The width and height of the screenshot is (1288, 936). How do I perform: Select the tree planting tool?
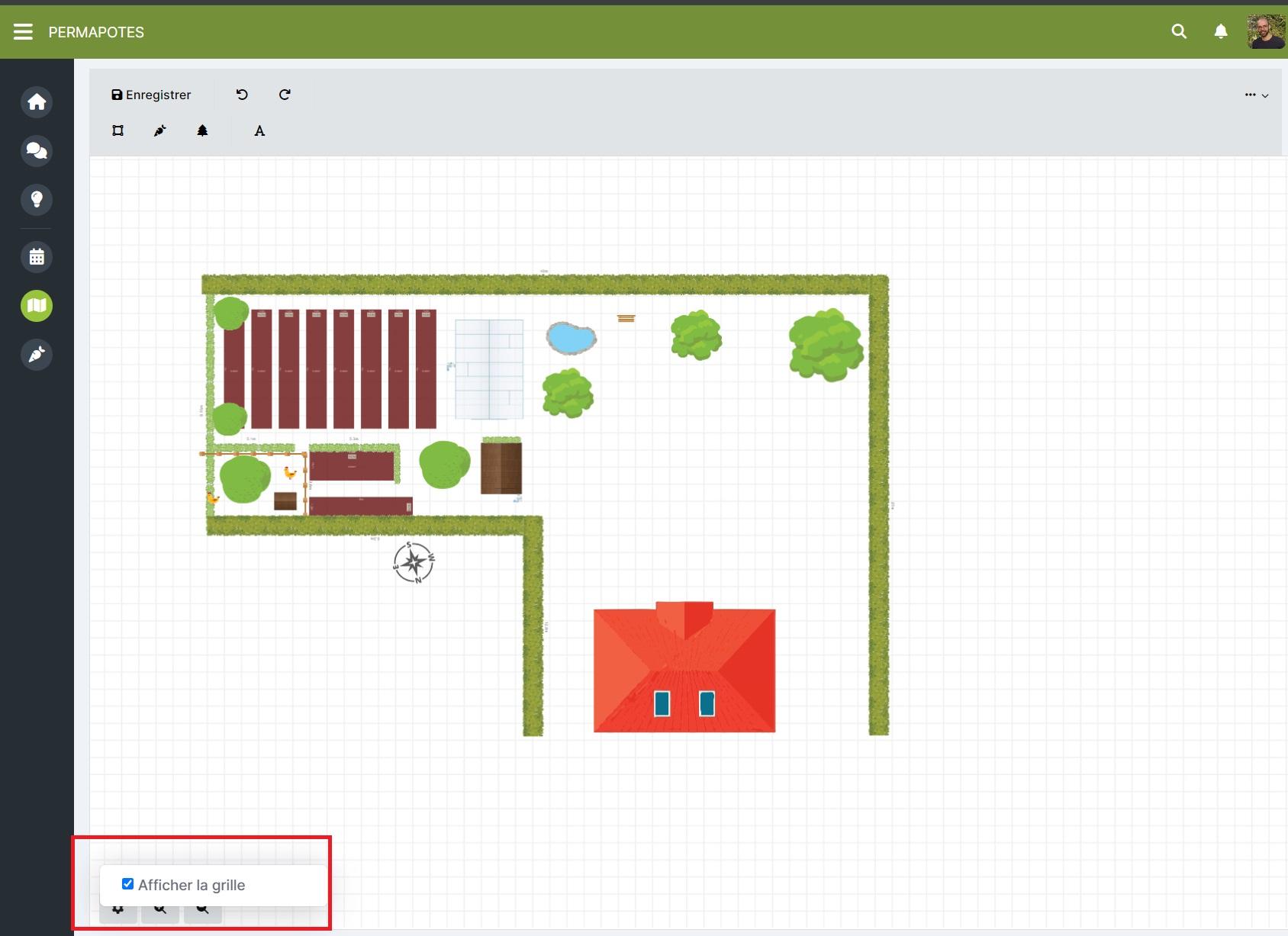pos(202,130)
